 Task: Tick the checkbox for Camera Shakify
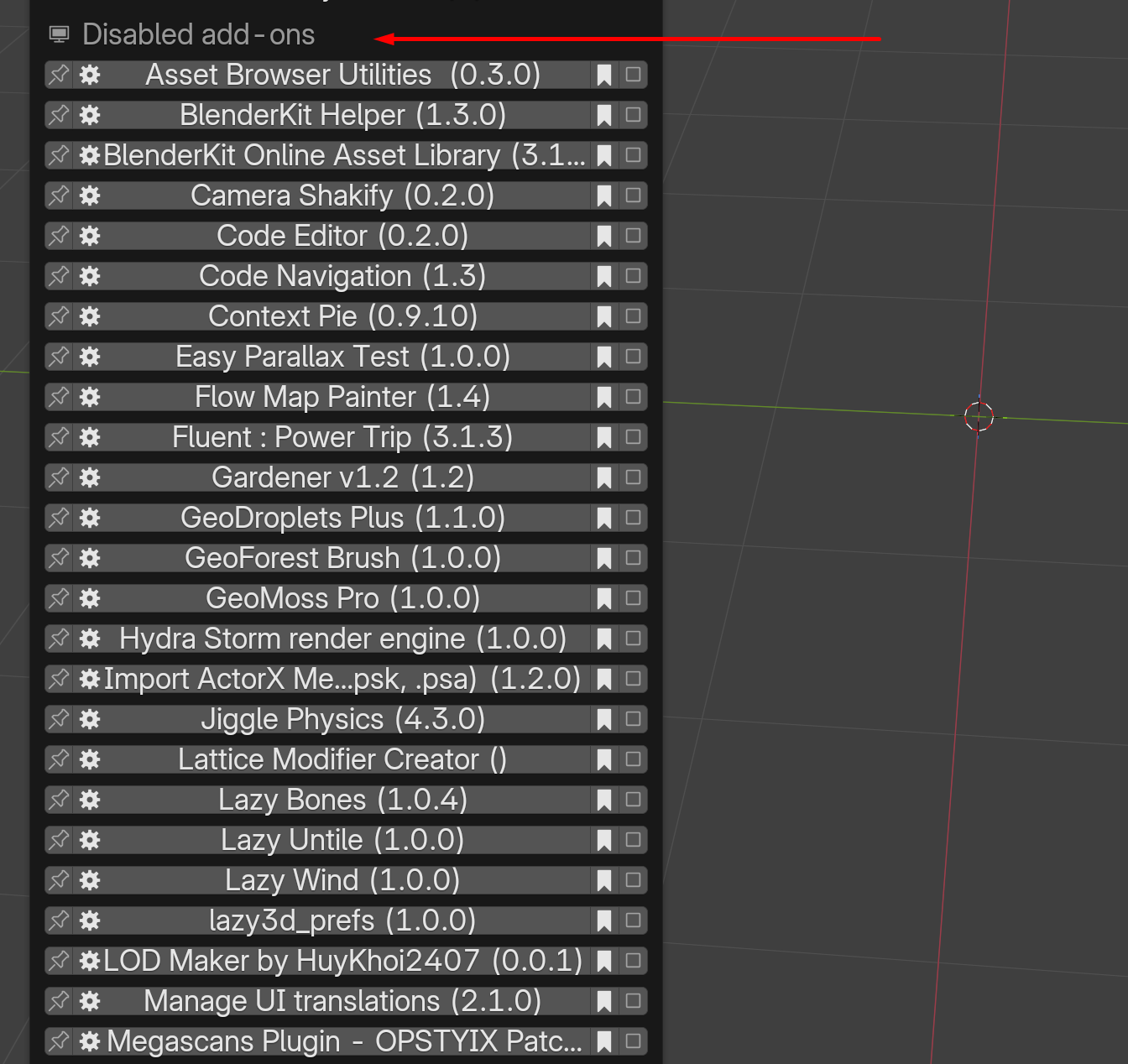coord(634,196)
